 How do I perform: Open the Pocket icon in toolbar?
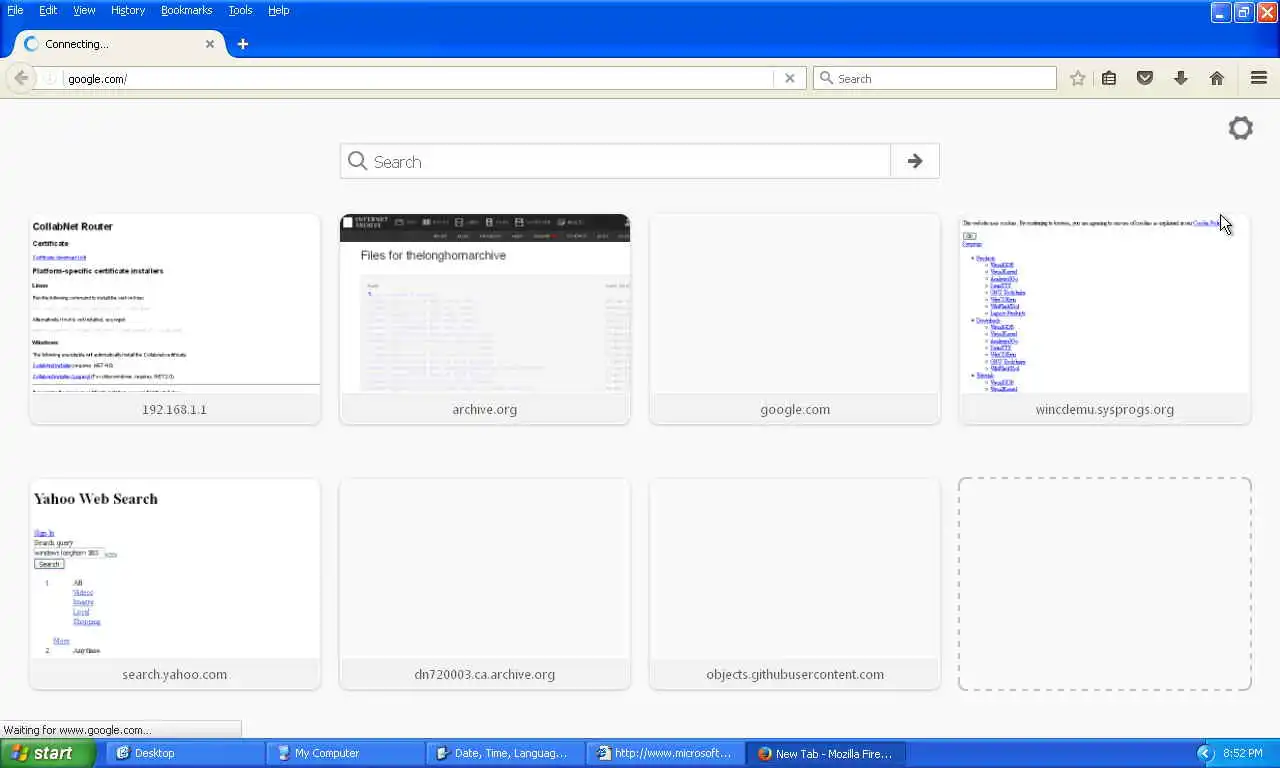1145,78
